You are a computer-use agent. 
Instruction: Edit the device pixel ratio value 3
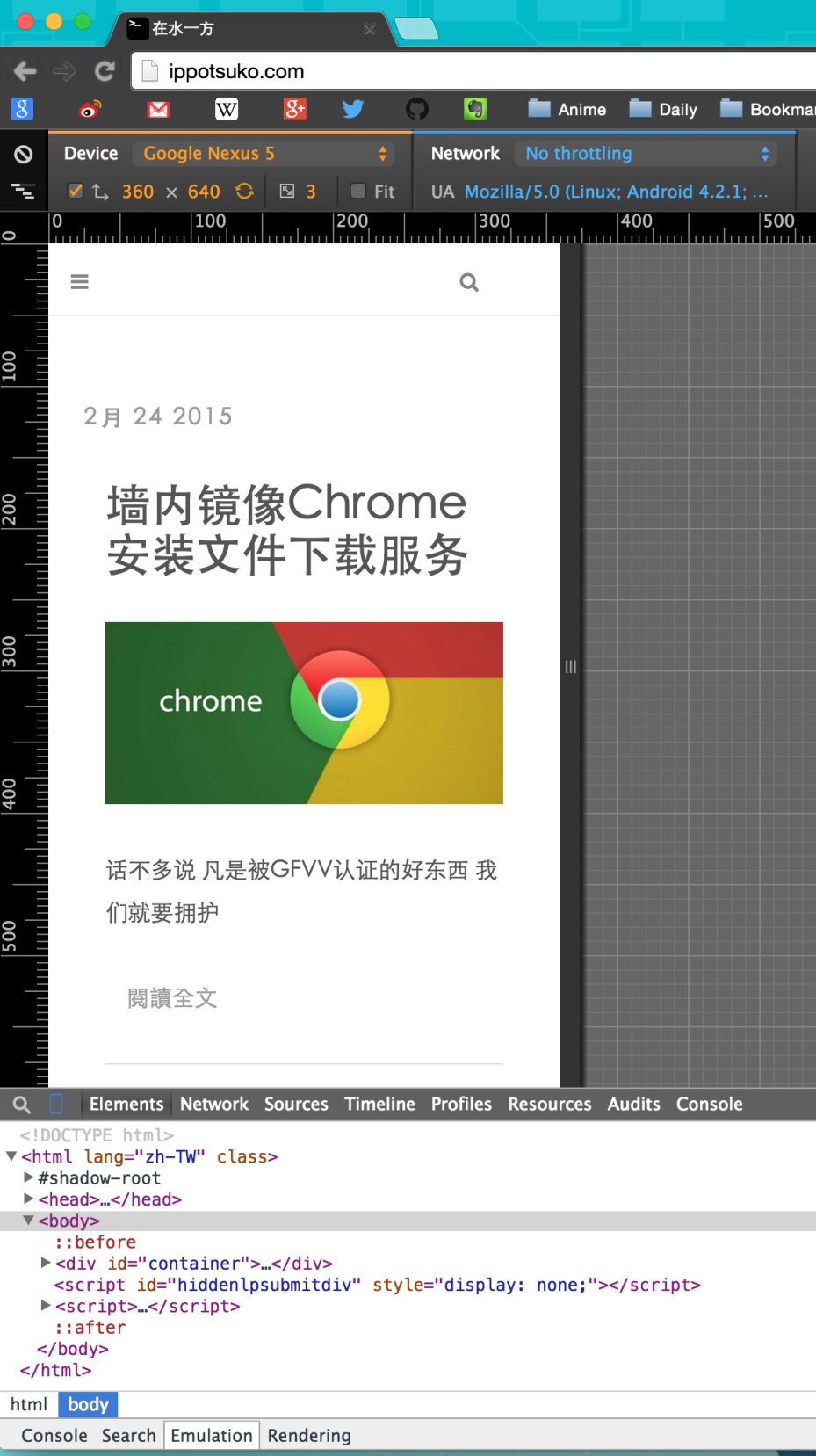(x=311, y=192)
